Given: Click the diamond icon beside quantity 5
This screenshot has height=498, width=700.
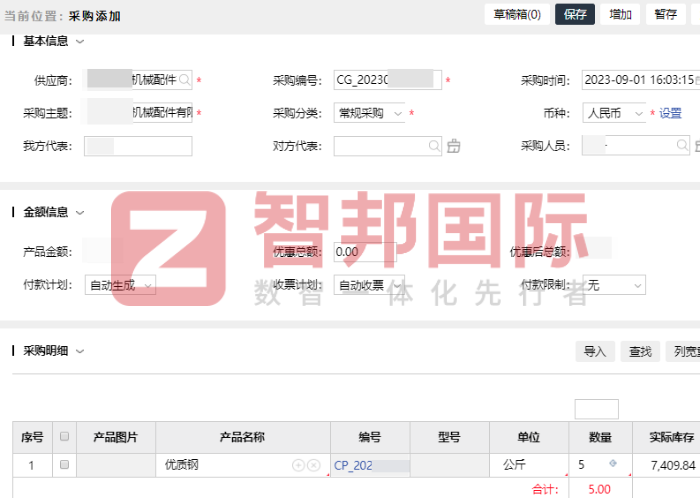Looking at the screenshot, I should (x=613, y=464).
